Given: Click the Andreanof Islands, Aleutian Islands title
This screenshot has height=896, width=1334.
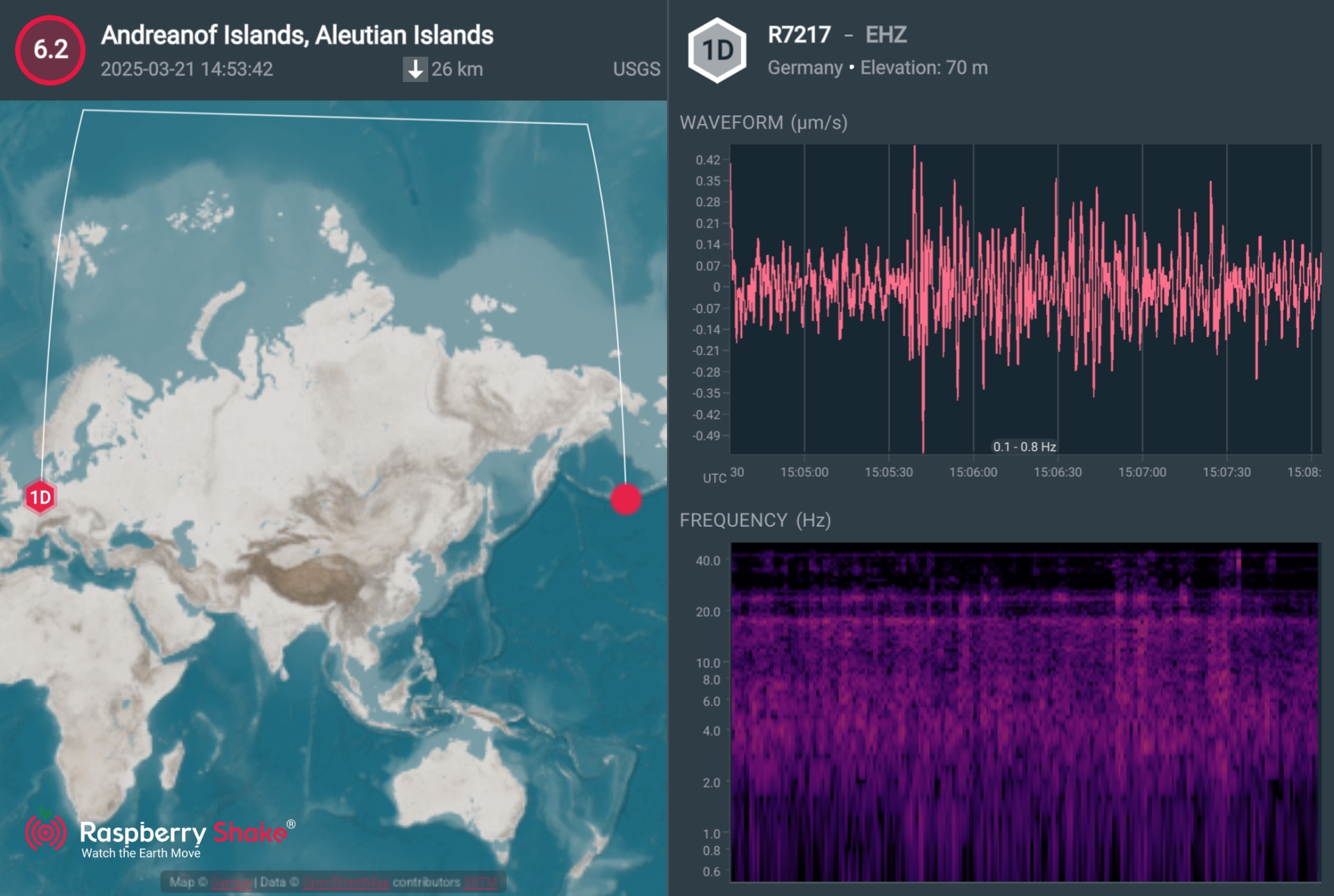Looking at the screenshot, I should click(x=297, y=35).
